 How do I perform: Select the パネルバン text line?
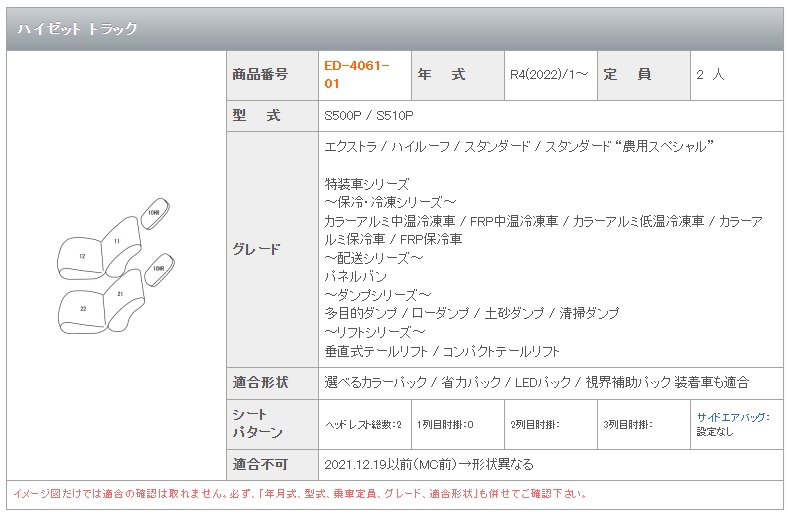[x=355, y=276]
